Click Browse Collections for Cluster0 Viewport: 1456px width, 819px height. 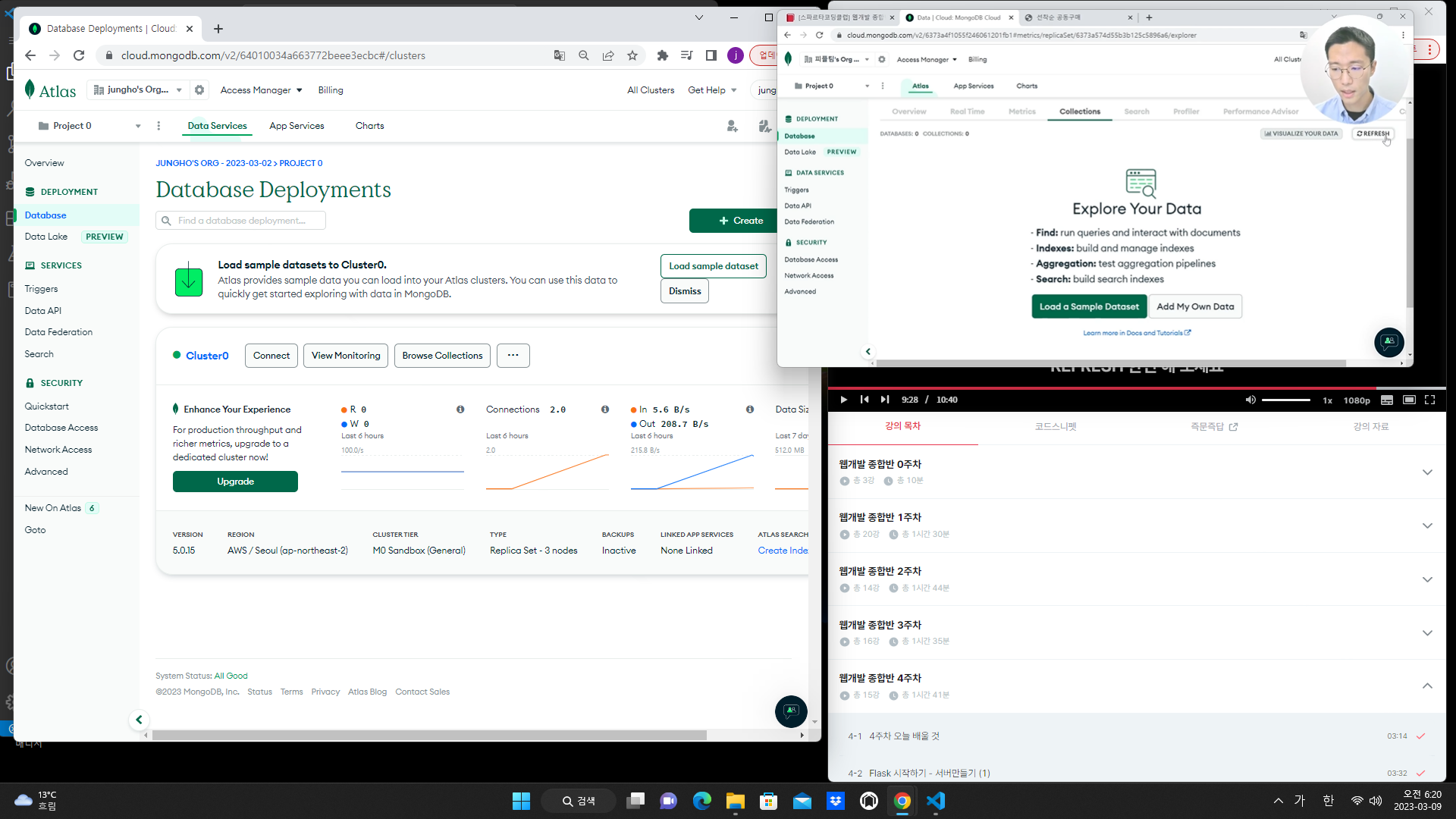click(442, 356)
